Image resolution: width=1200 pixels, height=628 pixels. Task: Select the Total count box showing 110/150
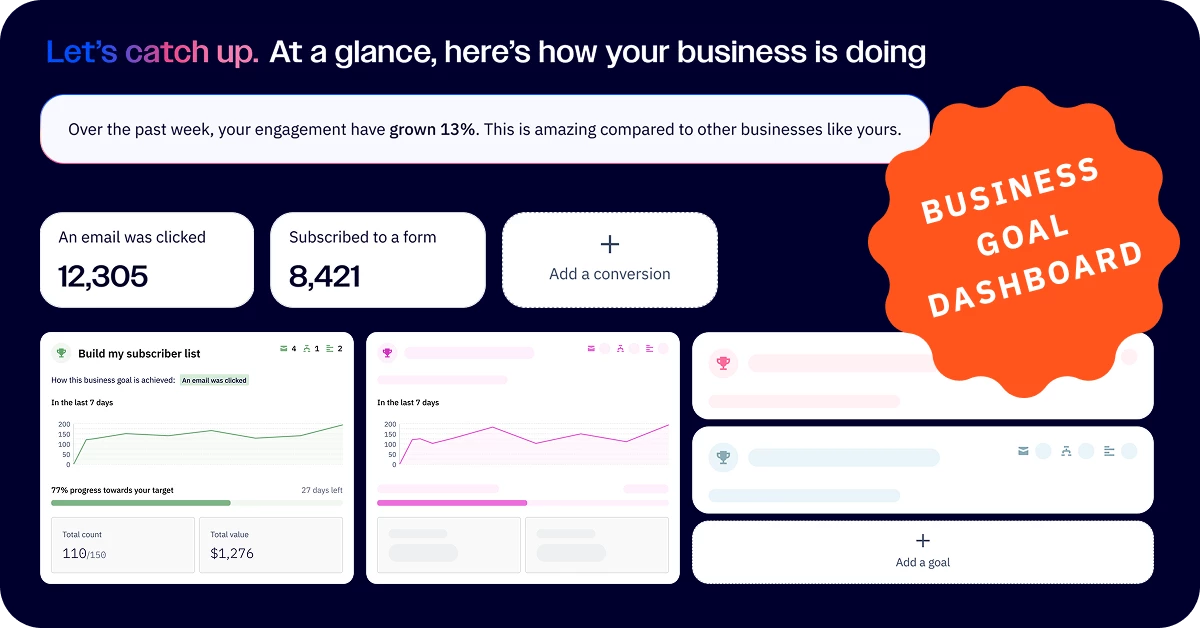123,545
